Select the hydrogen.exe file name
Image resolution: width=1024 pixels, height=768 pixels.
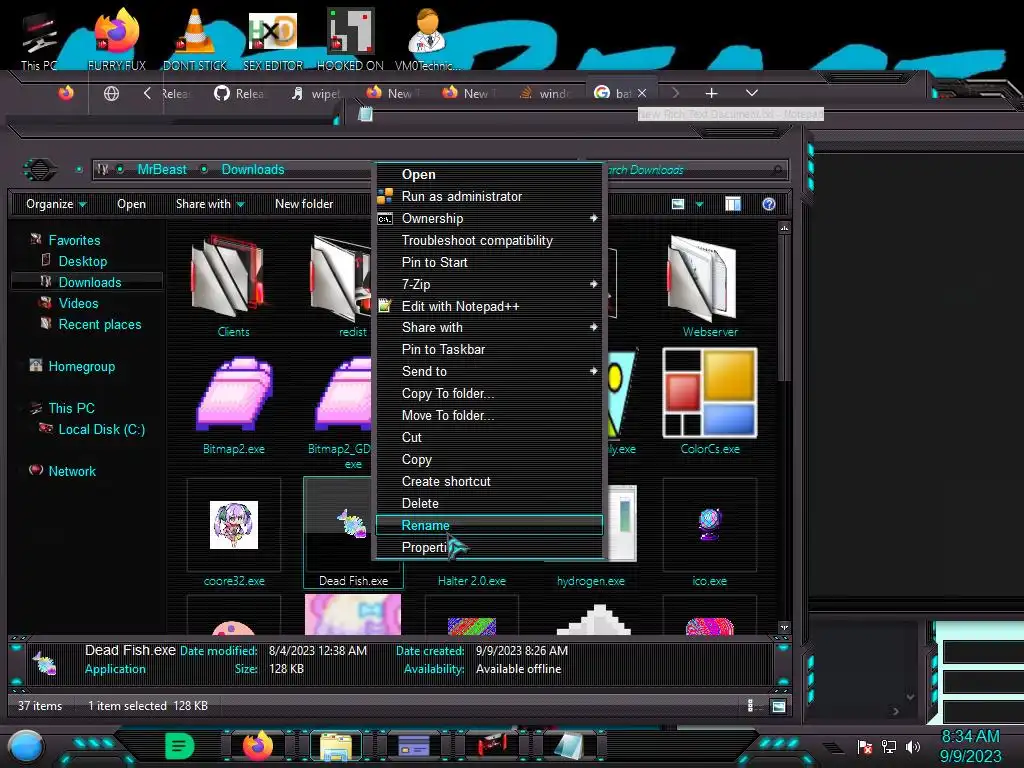click(590, 581)
